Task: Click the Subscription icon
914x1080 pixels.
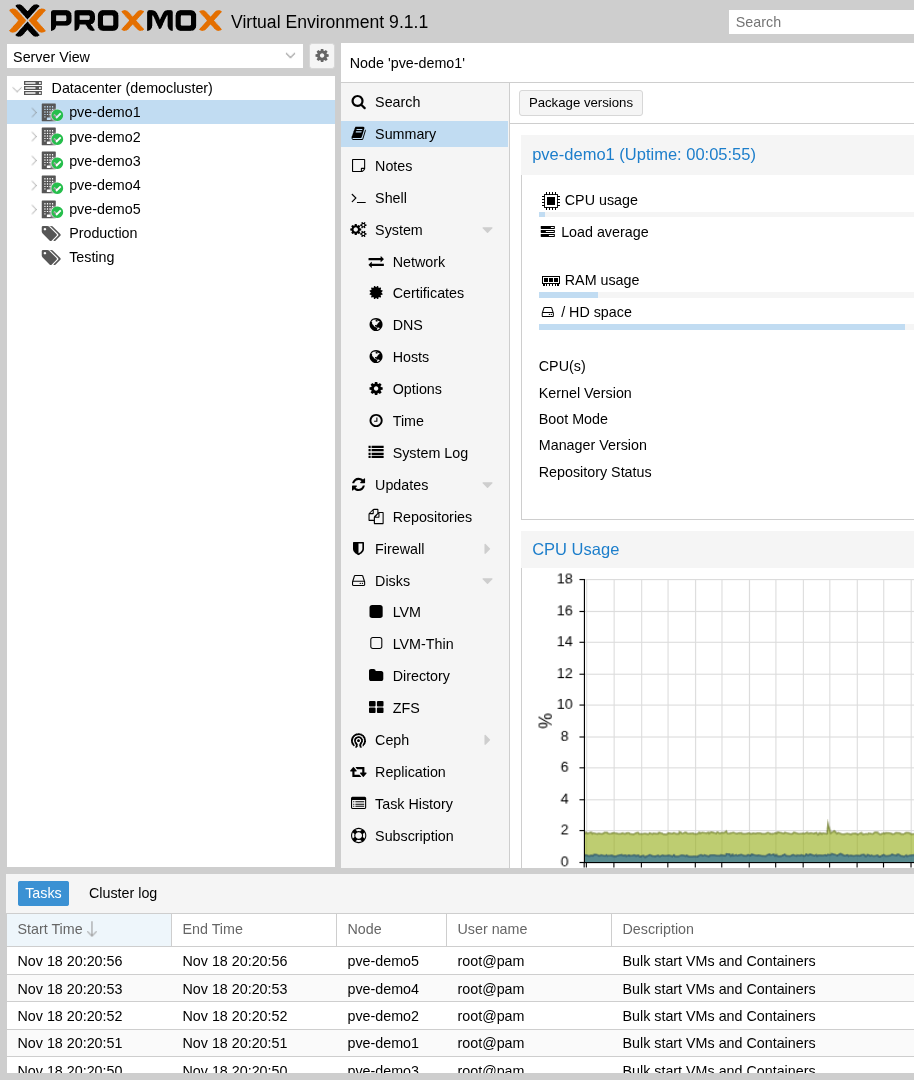Action: coord(358,835)
